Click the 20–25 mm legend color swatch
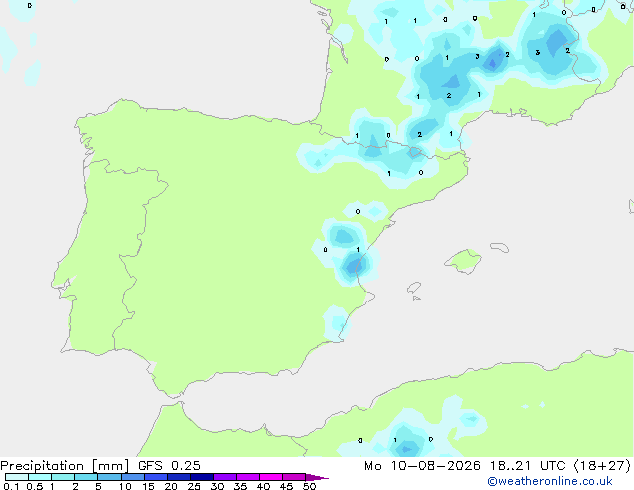634x490 pixels. [x=179, y=477]
